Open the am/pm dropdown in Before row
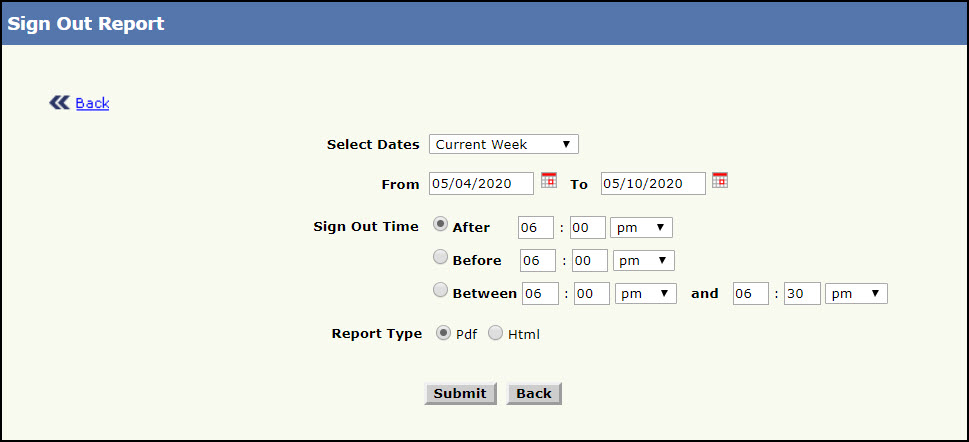 tap(643, 260)
